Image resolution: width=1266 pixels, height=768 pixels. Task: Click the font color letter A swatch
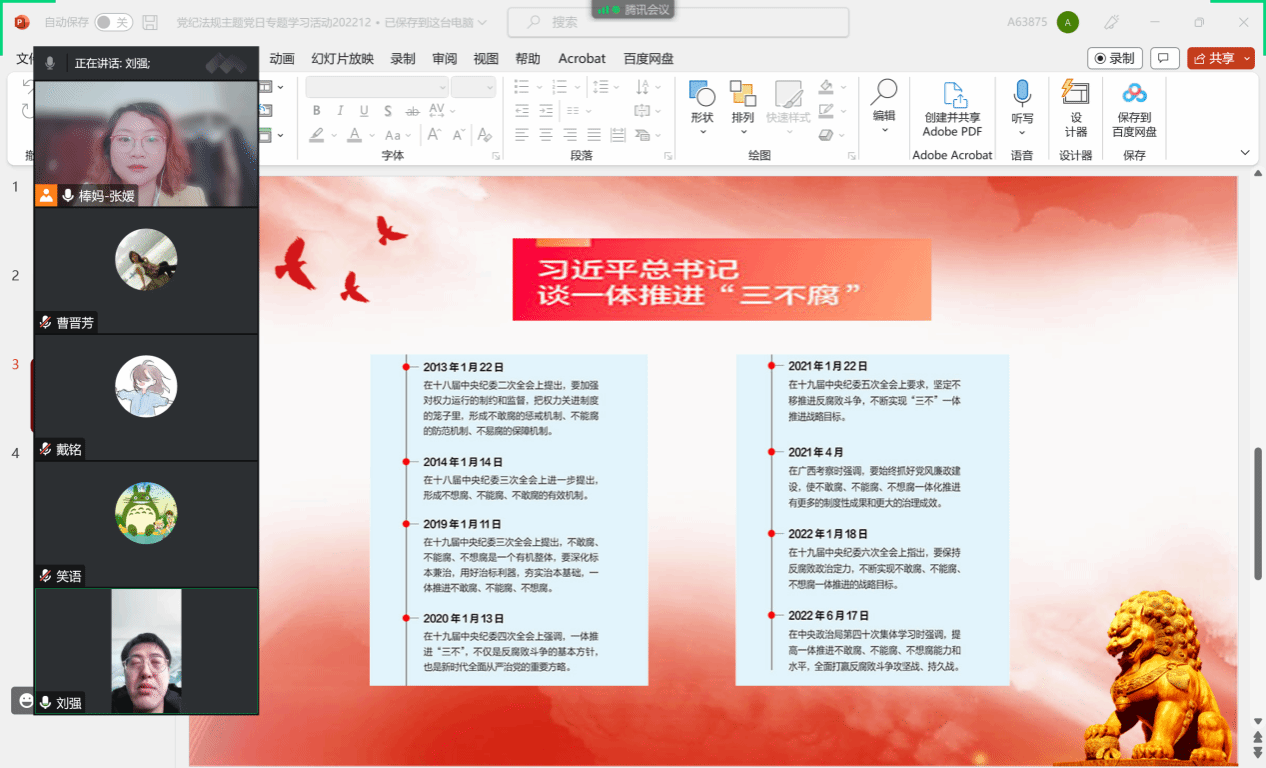pos(354,135)
